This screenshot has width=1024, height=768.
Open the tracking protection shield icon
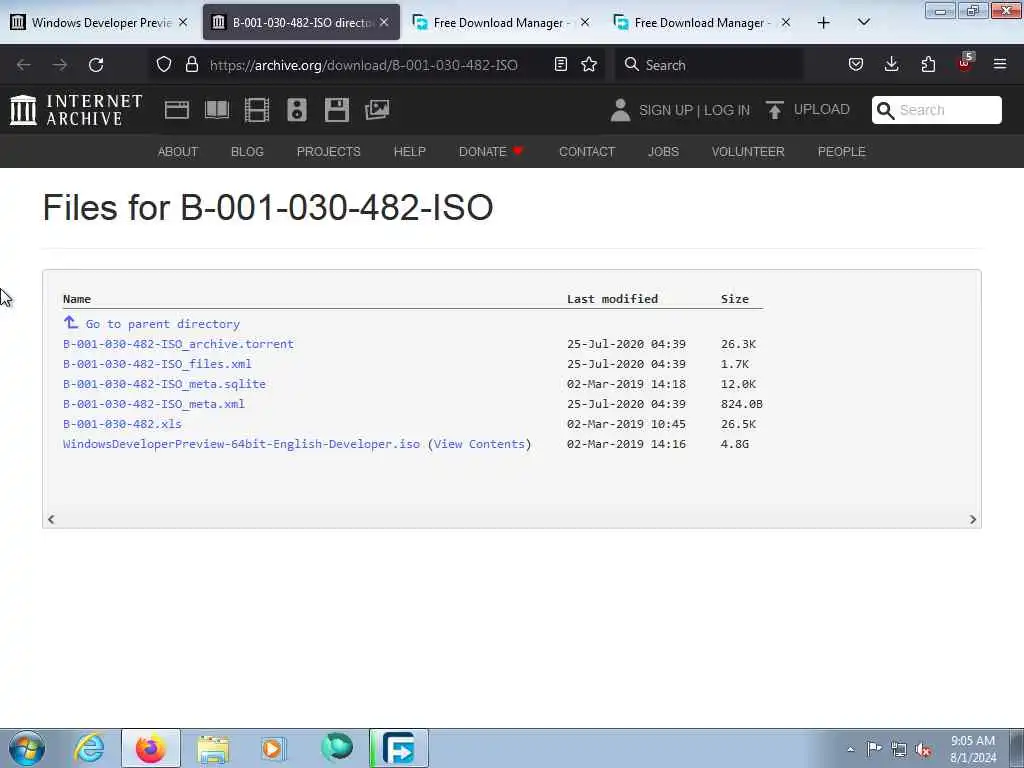164,64
